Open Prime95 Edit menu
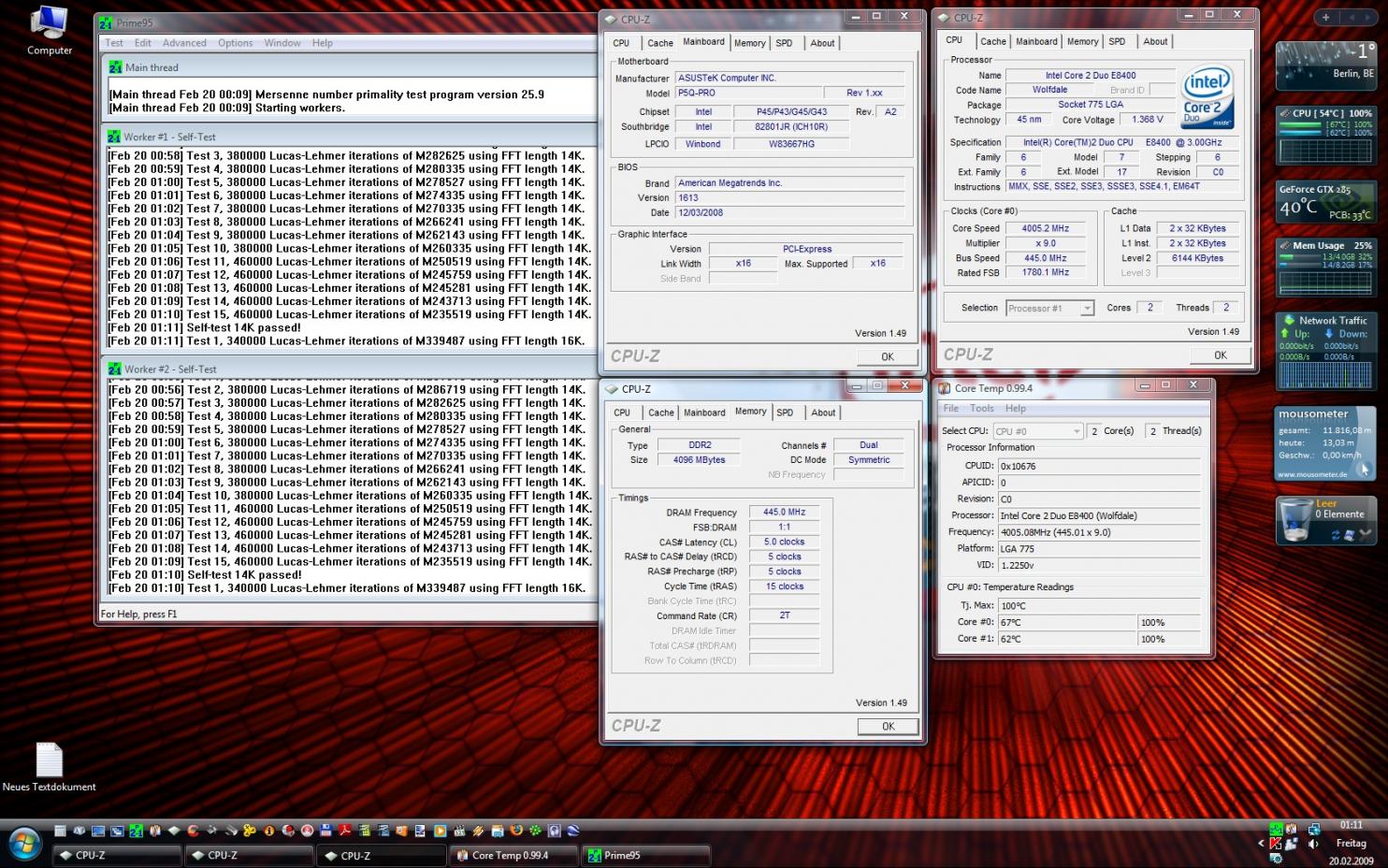Viewport: 1388px width, 868px height. [x=142, y=43]
